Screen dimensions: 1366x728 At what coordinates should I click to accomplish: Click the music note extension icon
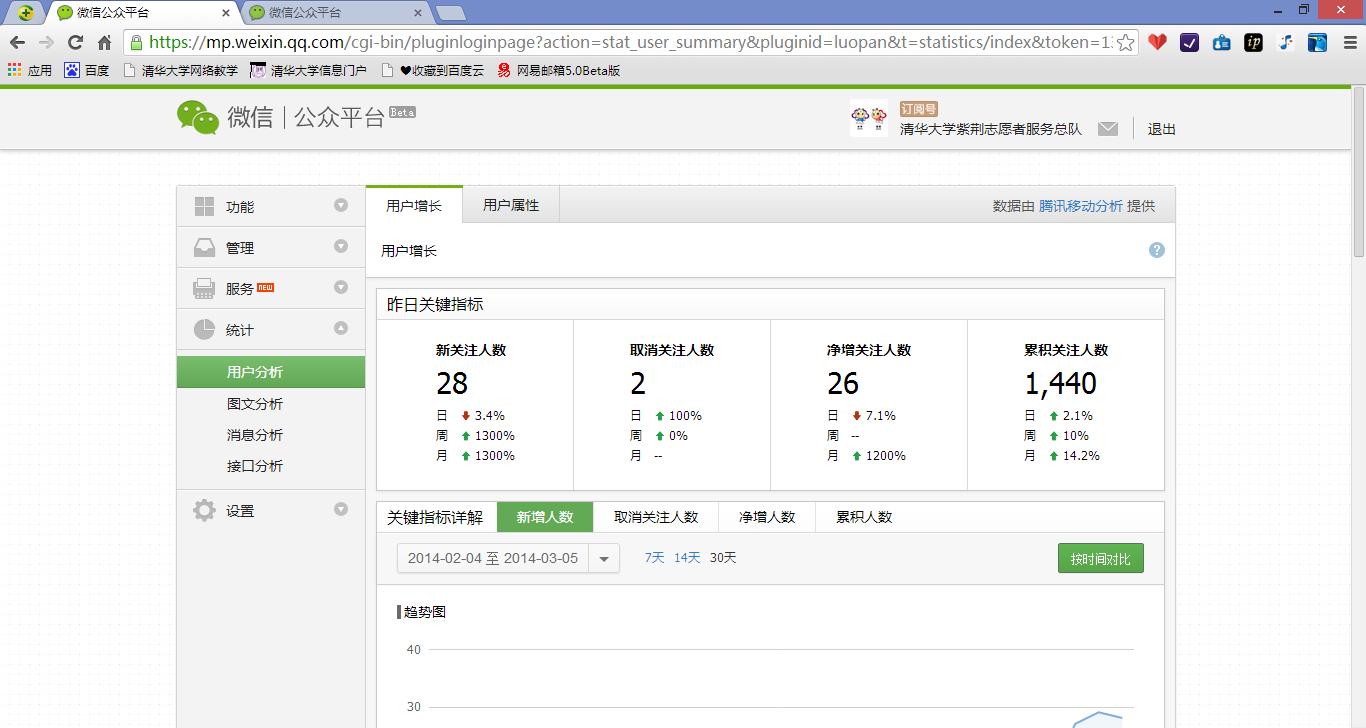tap(1285, 44)
